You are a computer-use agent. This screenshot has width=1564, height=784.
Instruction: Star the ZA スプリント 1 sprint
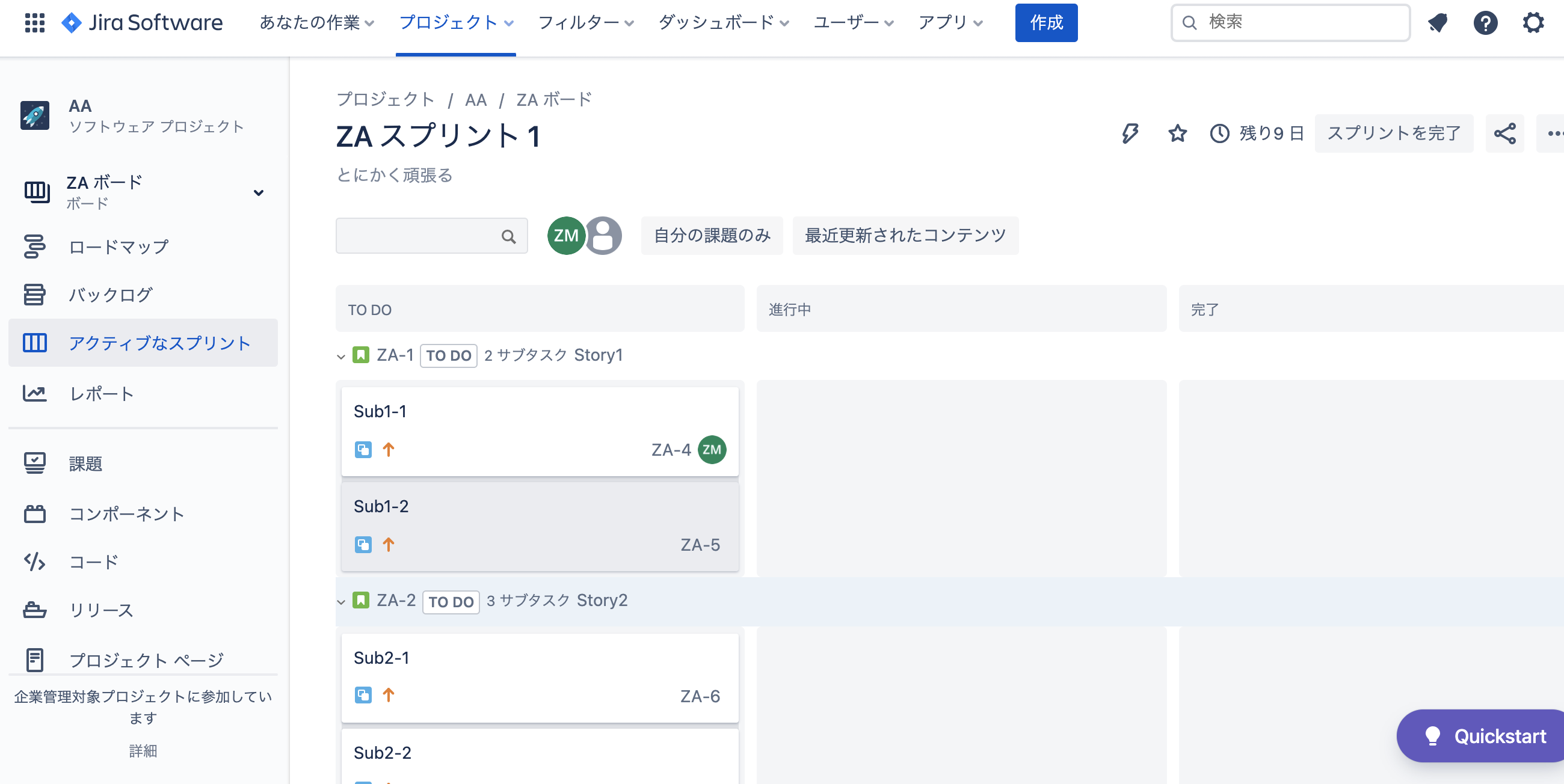click(1177, 133)
